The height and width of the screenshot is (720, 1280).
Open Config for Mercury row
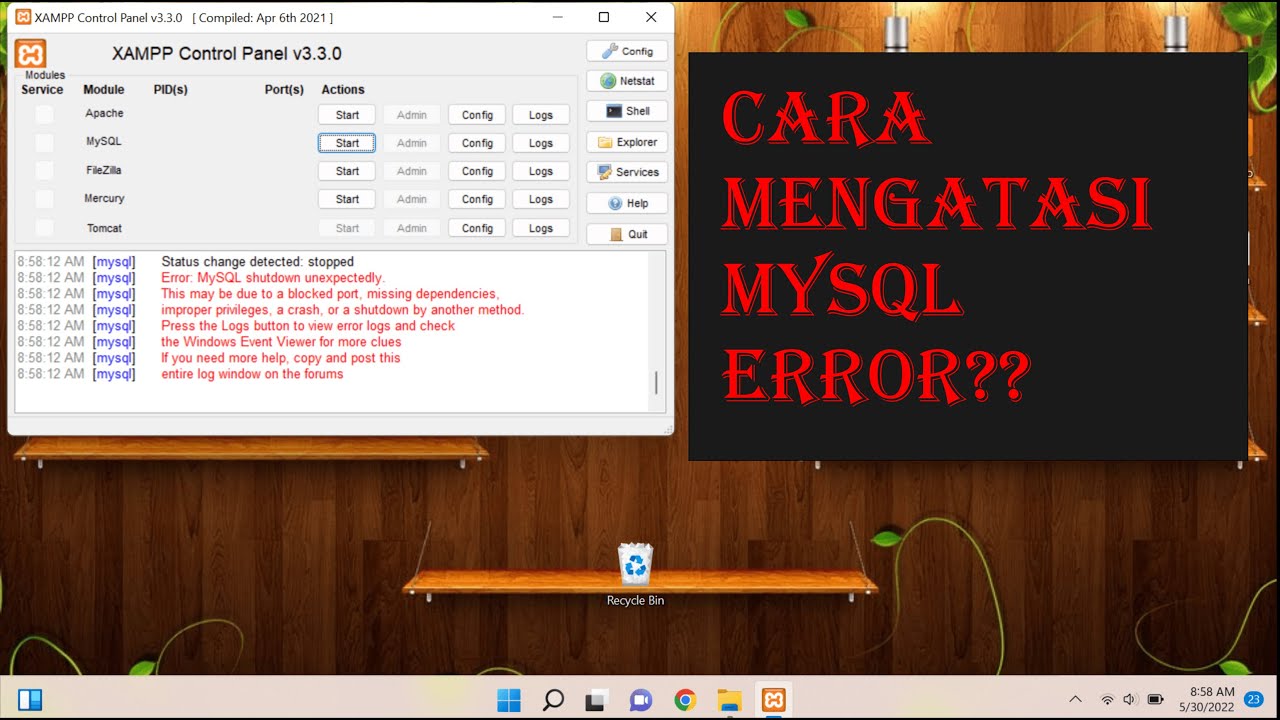[x=477, y=199]
